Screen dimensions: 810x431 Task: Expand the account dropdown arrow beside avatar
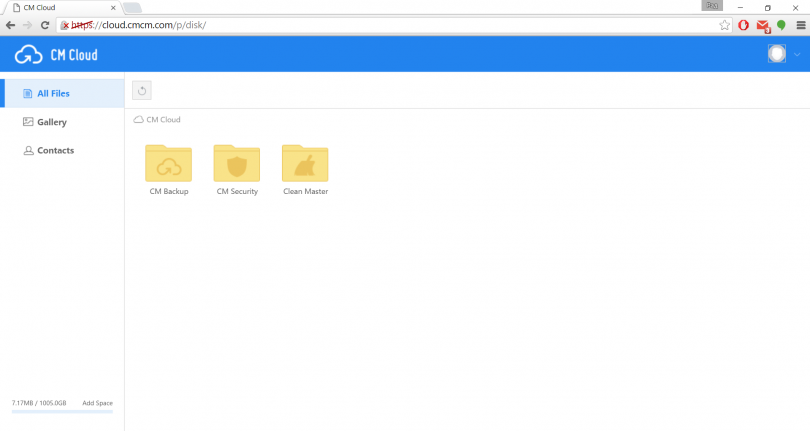pos(797,55)
